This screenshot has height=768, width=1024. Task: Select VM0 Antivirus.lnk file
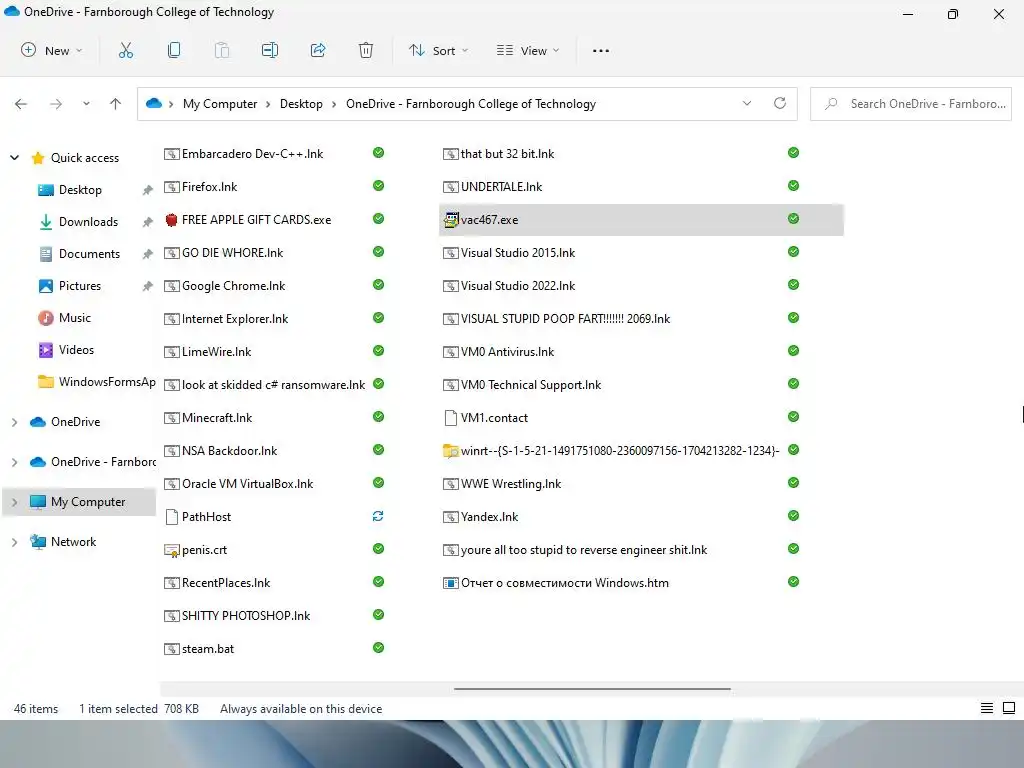coord(507,351)
